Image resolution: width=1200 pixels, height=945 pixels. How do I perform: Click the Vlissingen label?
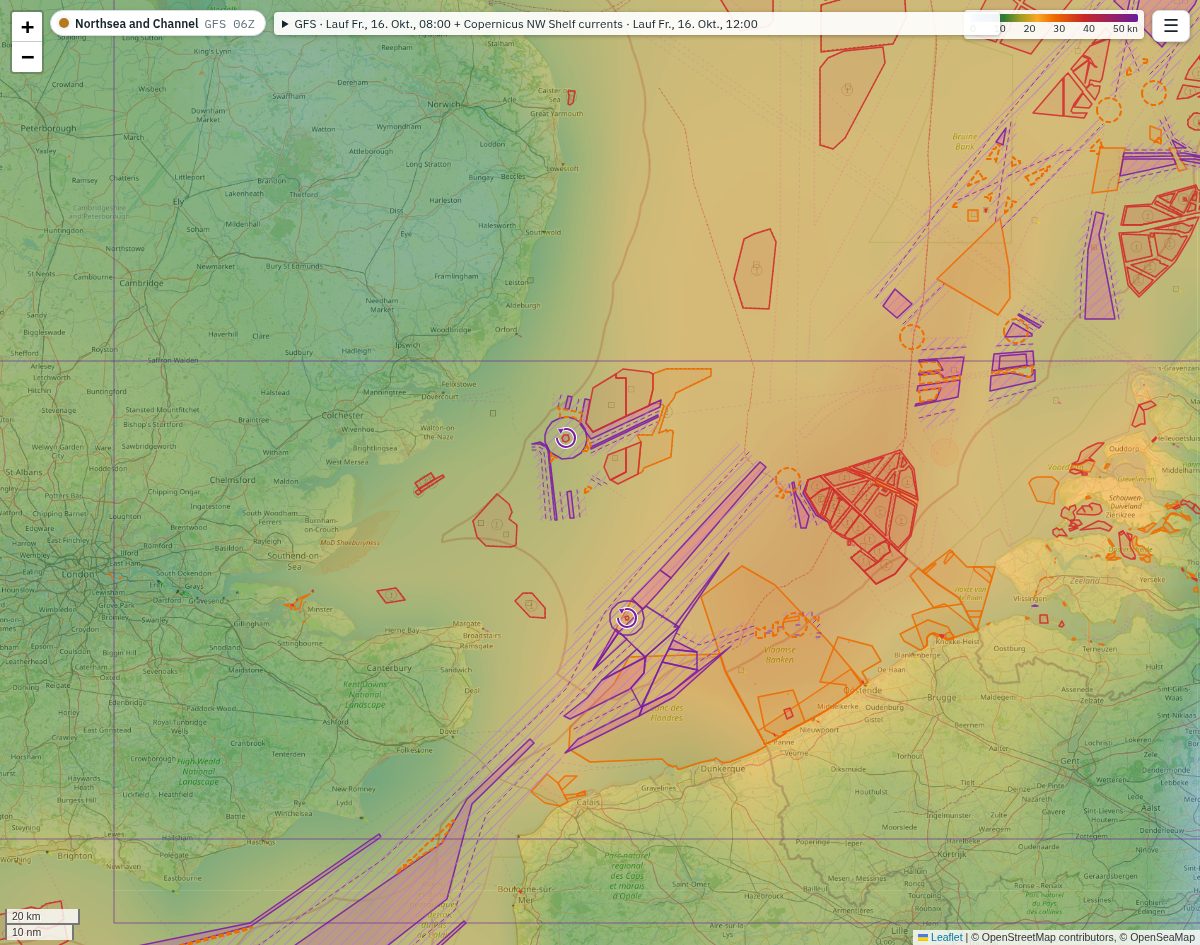click(1030, 598)
